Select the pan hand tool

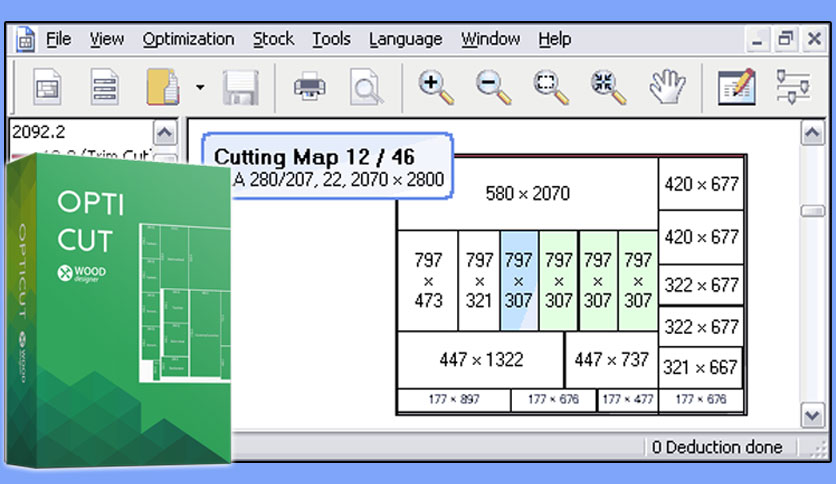pyautogui.click(x=667, y=87)
